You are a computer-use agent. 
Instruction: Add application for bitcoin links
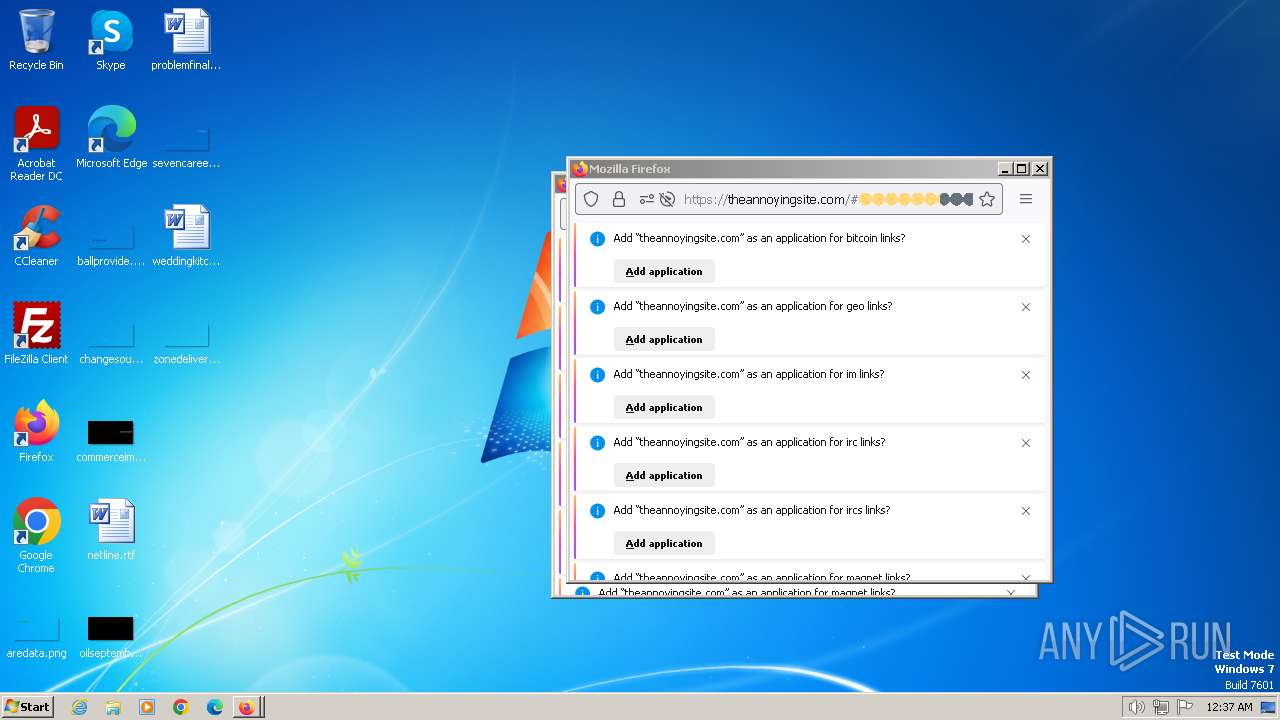[x=664, y=272]
